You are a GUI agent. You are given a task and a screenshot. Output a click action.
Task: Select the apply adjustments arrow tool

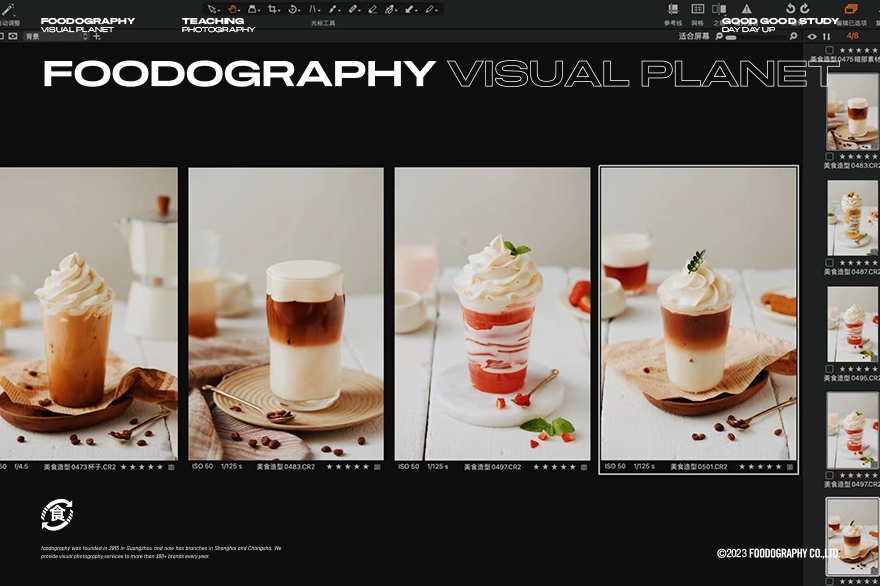pos(410,9)
